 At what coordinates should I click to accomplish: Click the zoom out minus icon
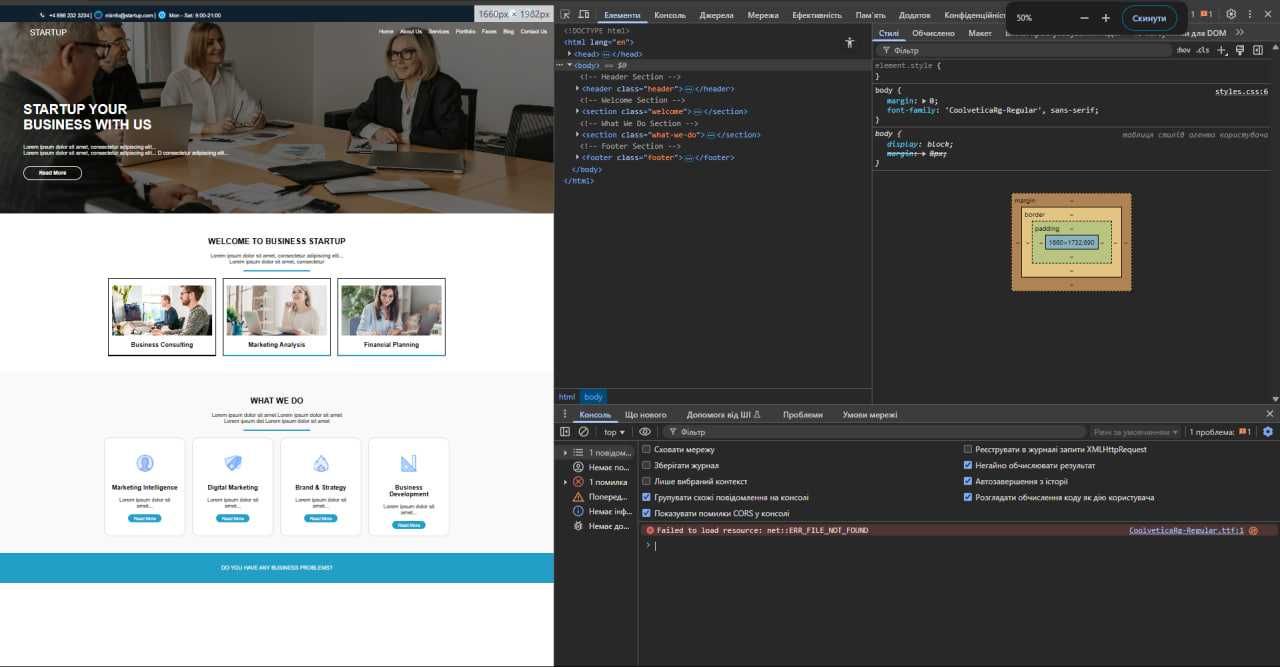(1085, 18)
